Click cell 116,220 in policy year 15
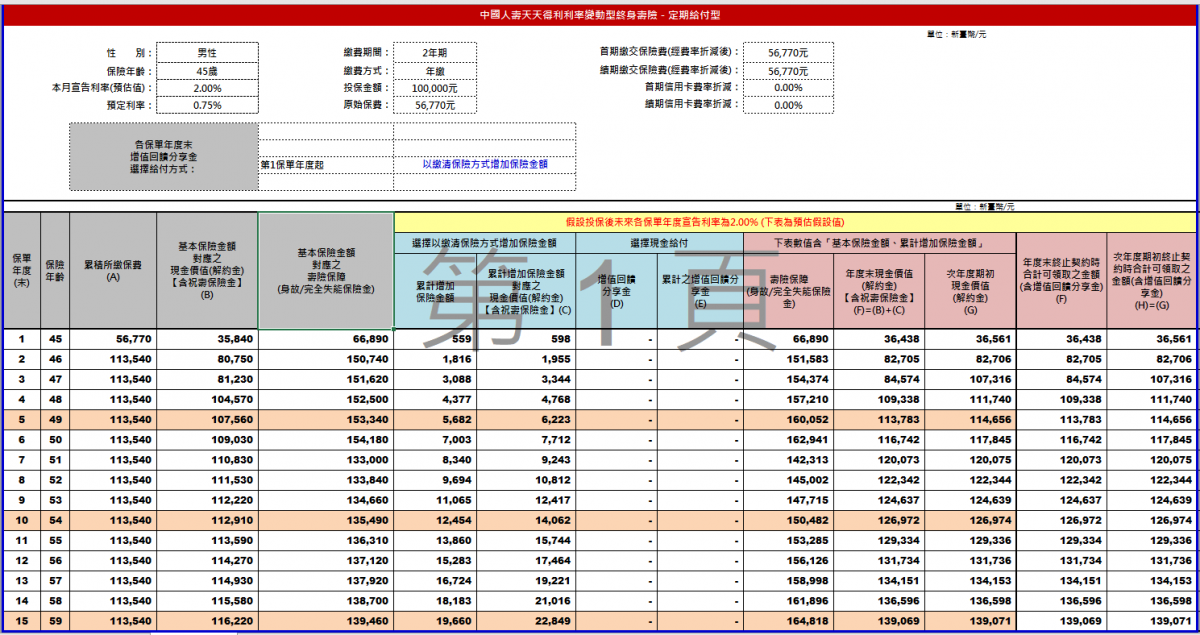The height and width of the screenshot is (635, 1200). point(207,619)
